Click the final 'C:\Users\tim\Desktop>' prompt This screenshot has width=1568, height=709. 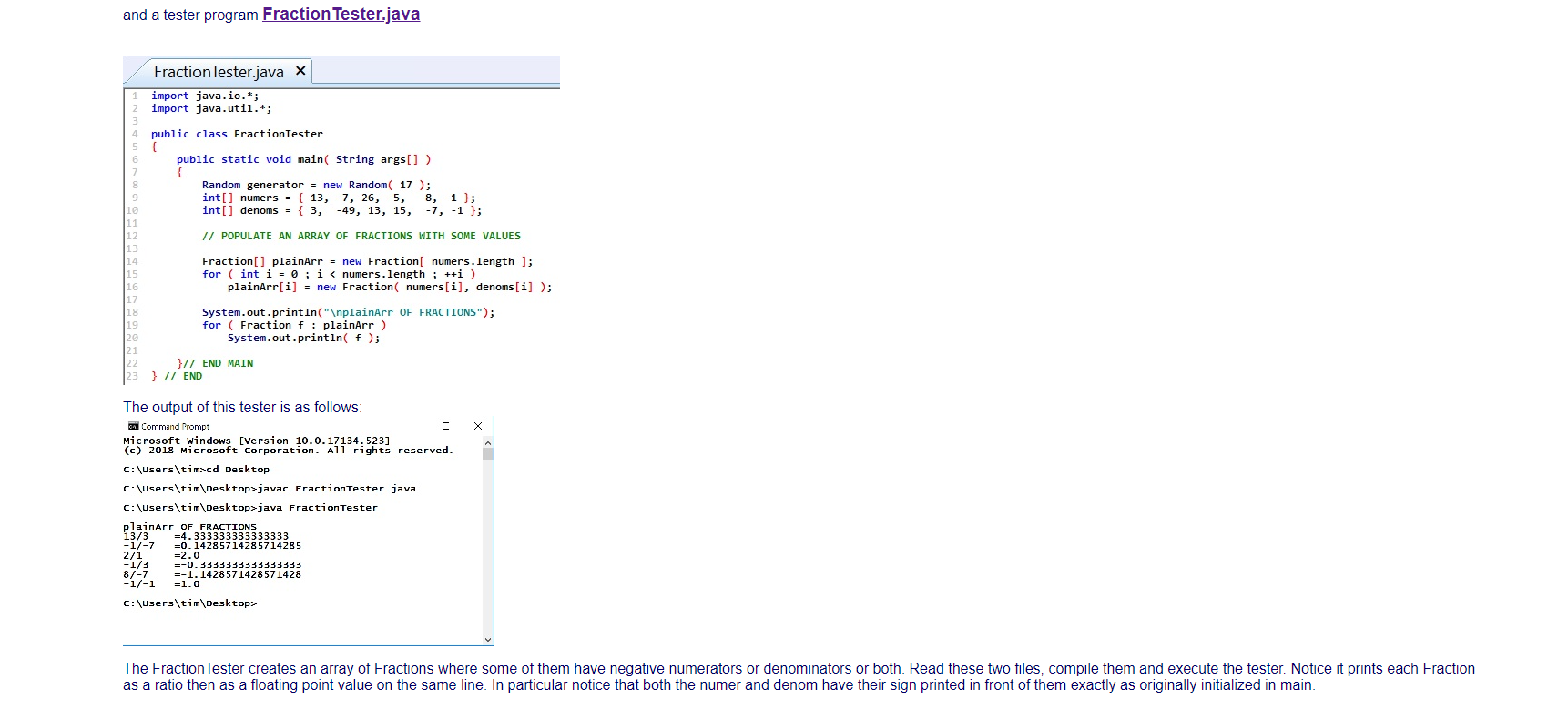click(189, 603)
